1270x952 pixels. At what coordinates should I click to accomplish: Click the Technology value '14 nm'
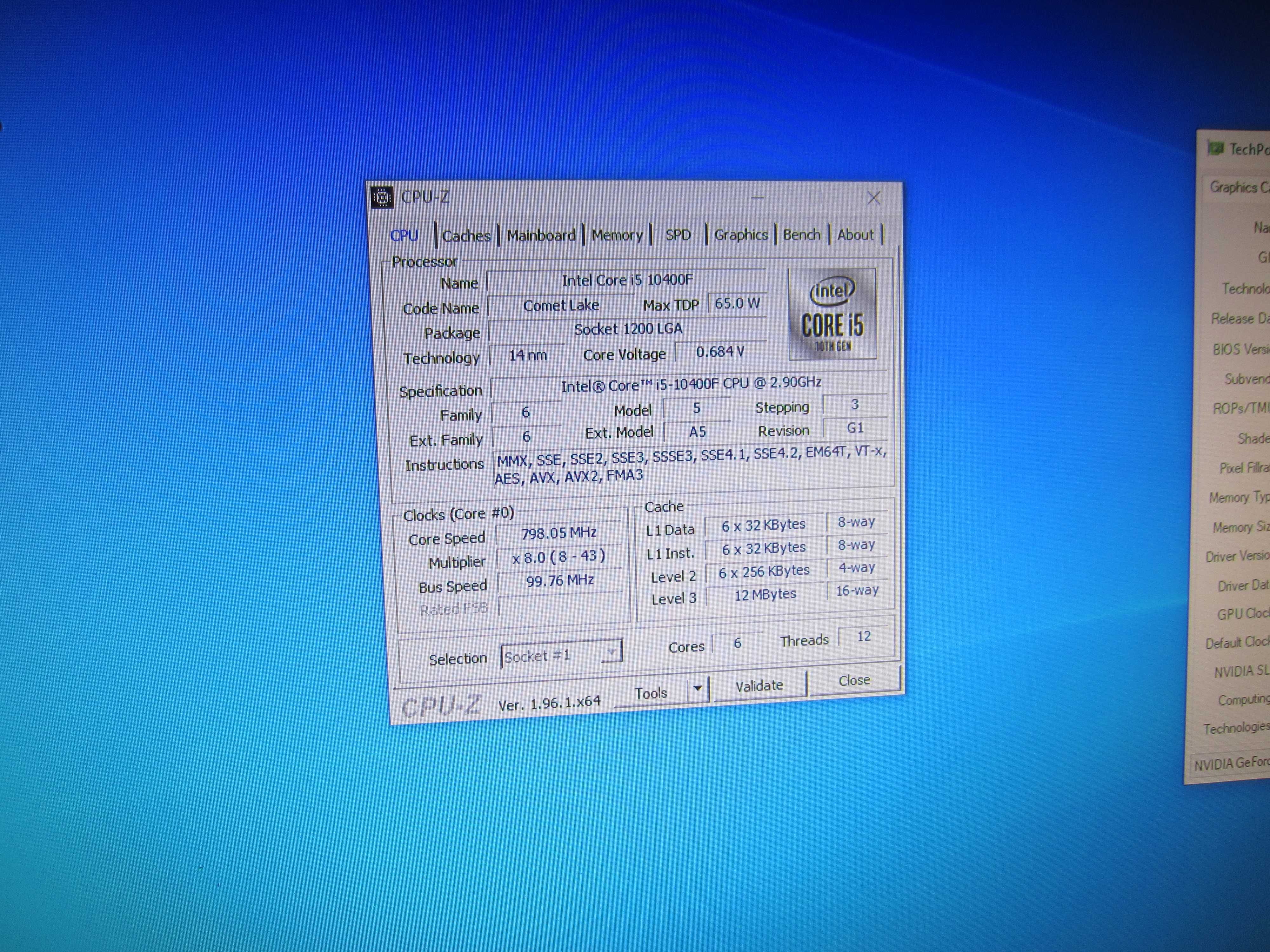click(527, 355)
